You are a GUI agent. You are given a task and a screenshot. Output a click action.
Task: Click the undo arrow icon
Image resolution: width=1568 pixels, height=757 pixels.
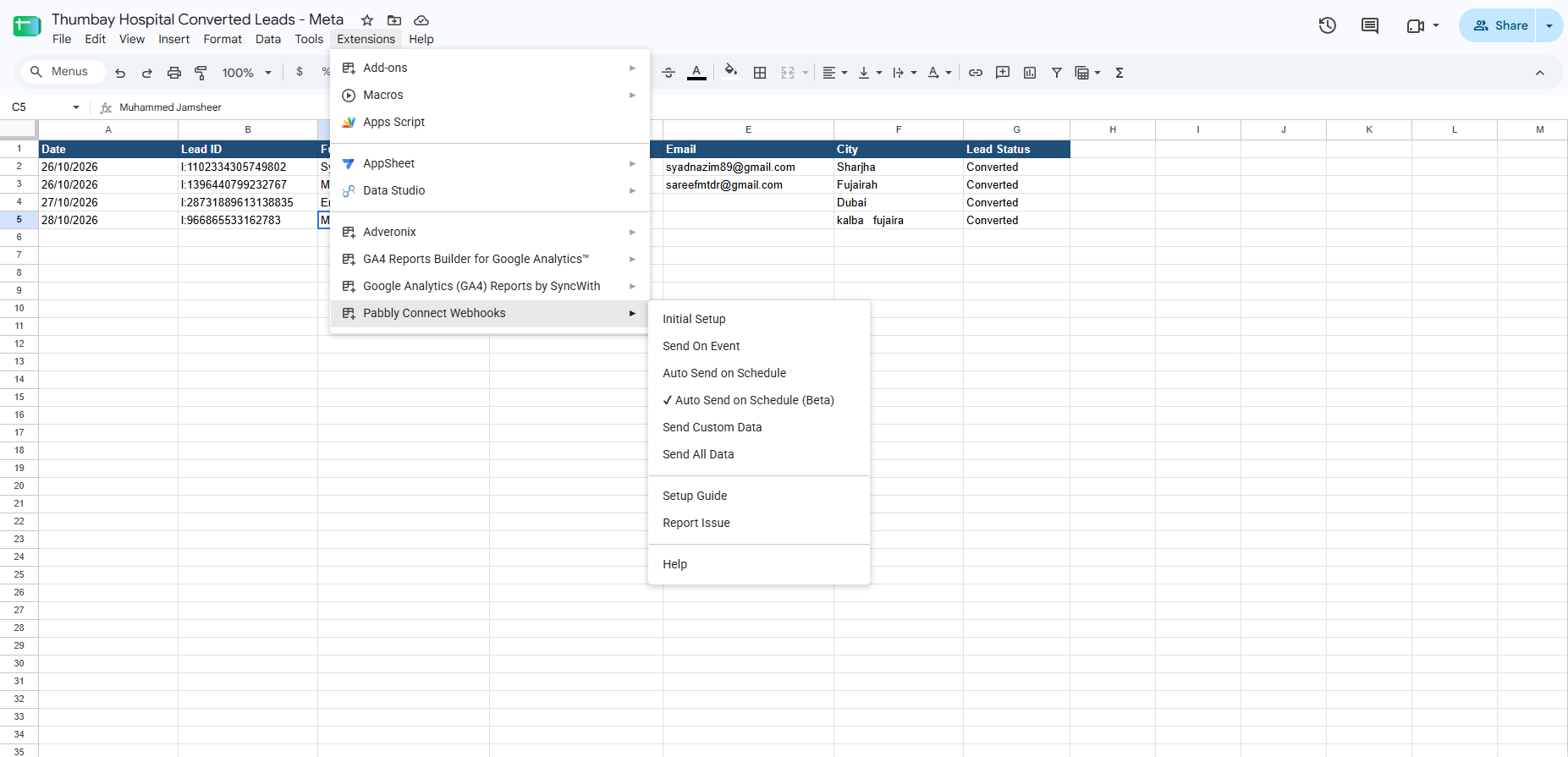pos(120,73)
